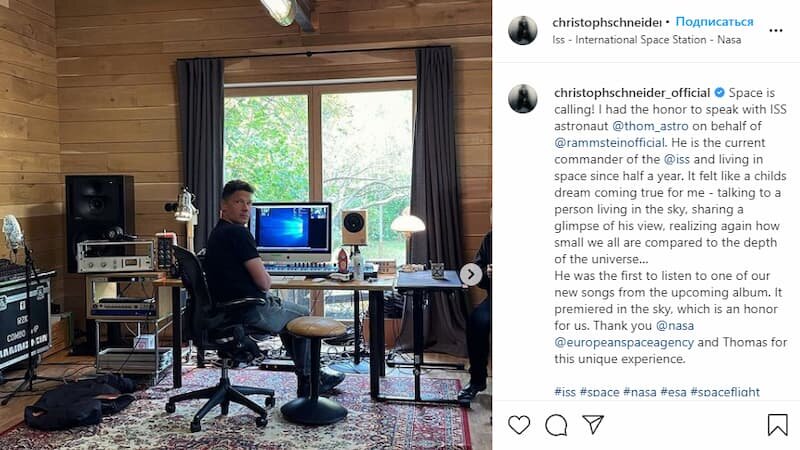Open the #nasa hashtag
The width and height of the screenshot is (800, 450).
640,392
